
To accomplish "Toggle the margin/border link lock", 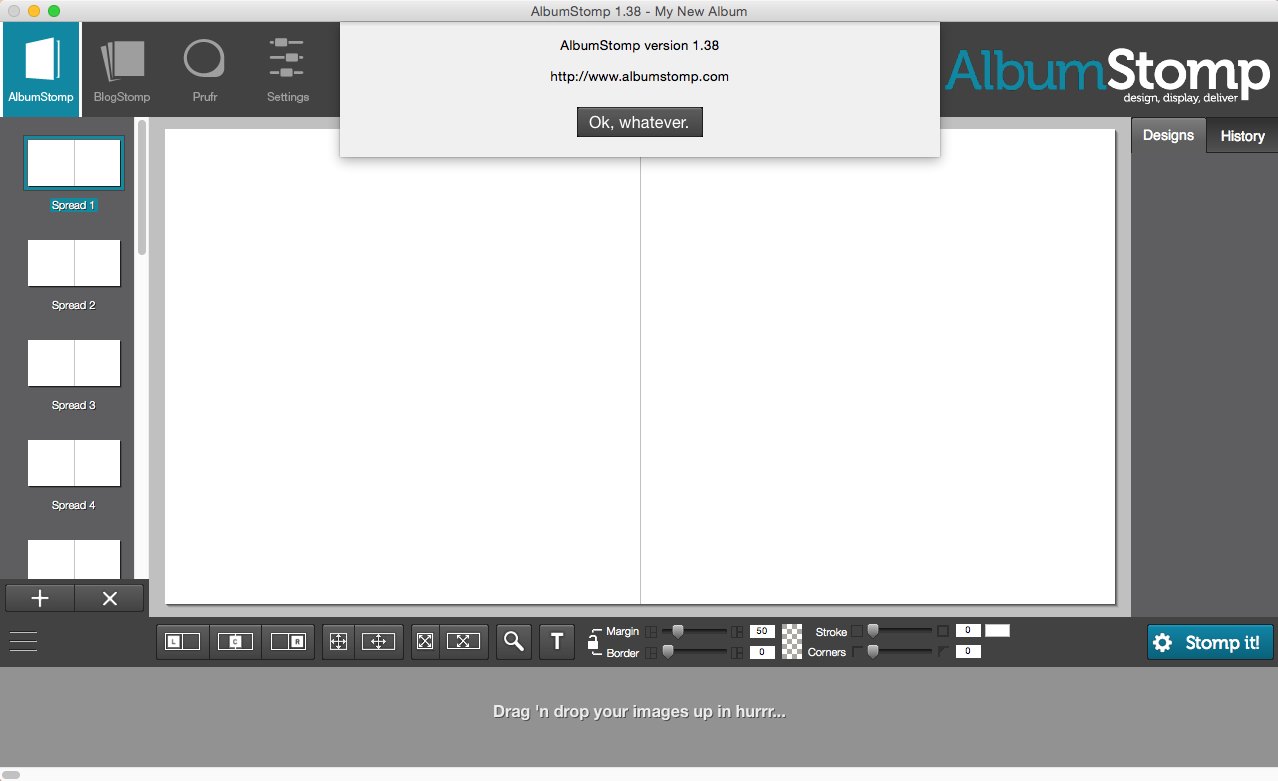I will pyautogui.click(x=594, y=642).
